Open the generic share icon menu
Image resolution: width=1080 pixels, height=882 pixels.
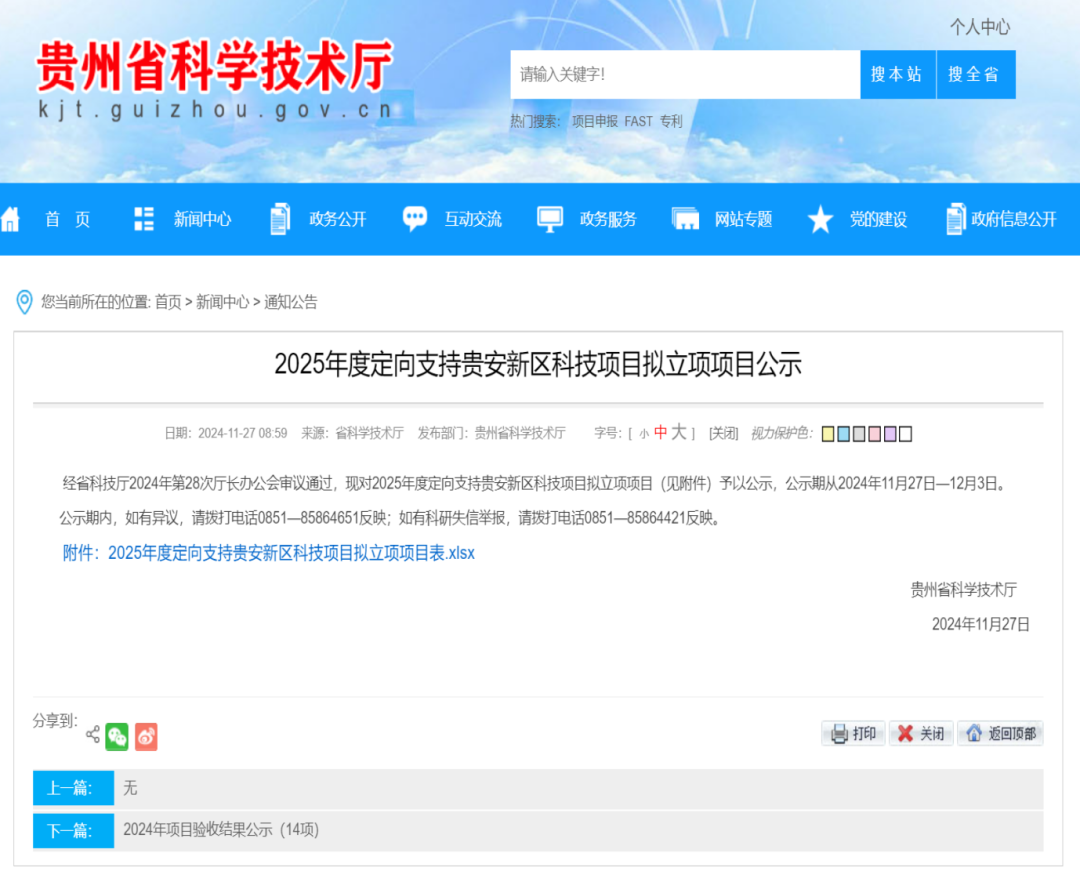click(91, 734)
